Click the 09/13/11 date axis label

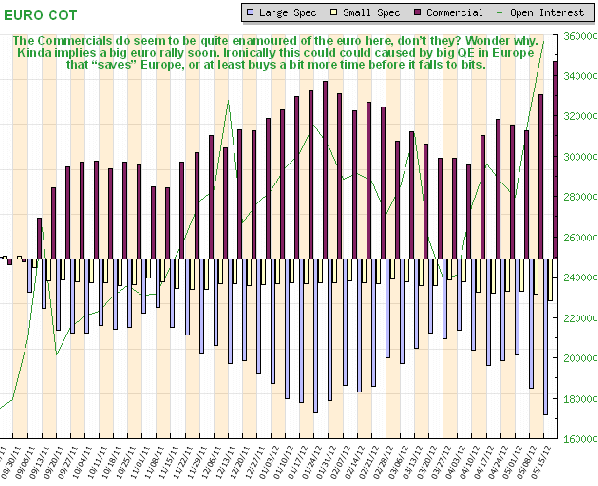(40, 462)
